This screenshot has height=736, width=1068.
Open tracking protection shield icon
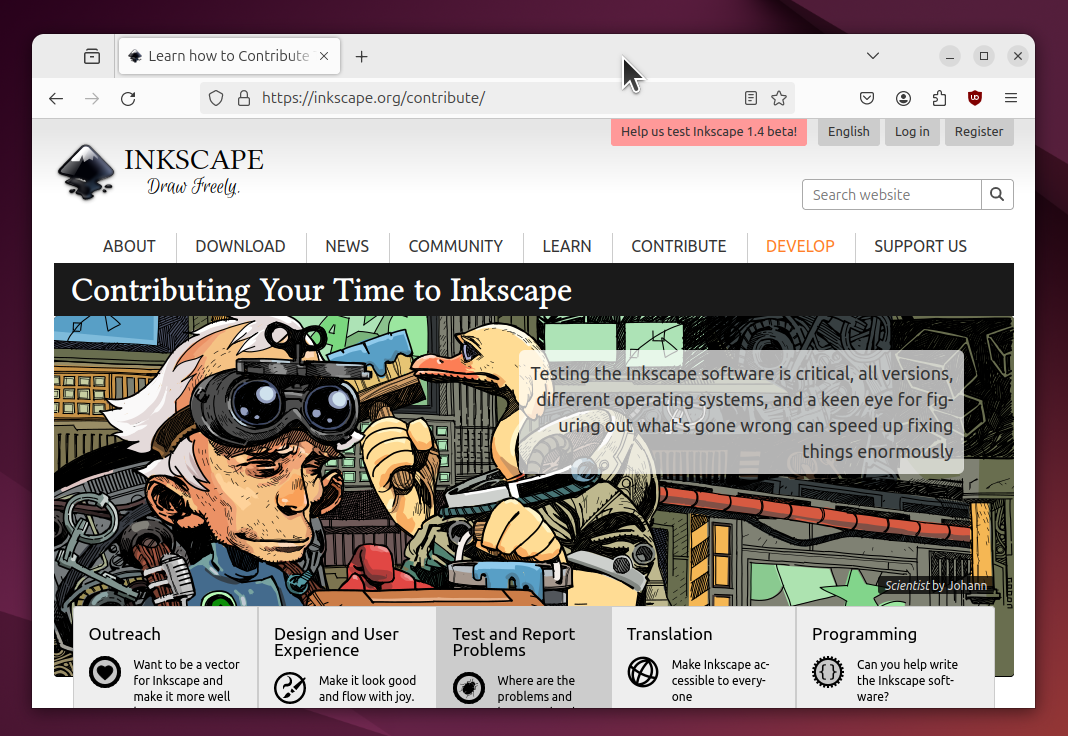216,98
